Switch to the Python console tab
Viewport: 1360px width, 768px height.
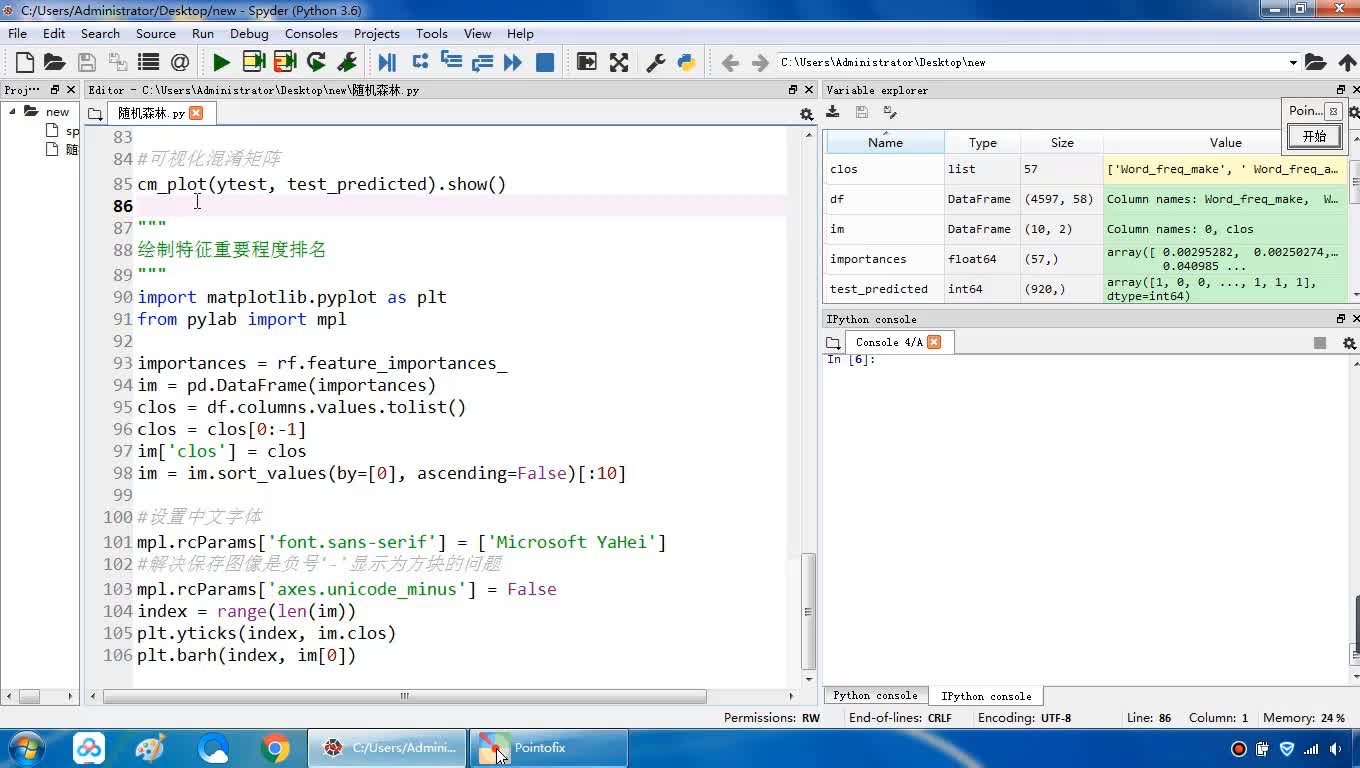pyautogui.click(x=875, y=696)
